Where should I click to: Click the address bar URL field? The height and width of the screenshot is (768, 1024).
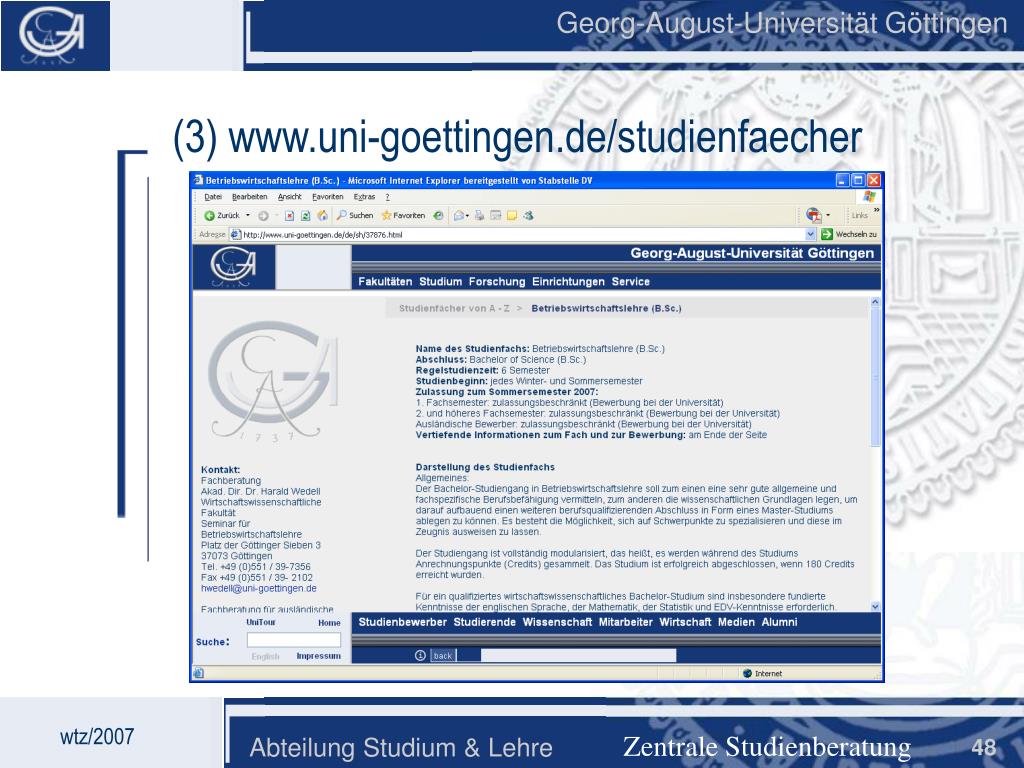[522, 234]
